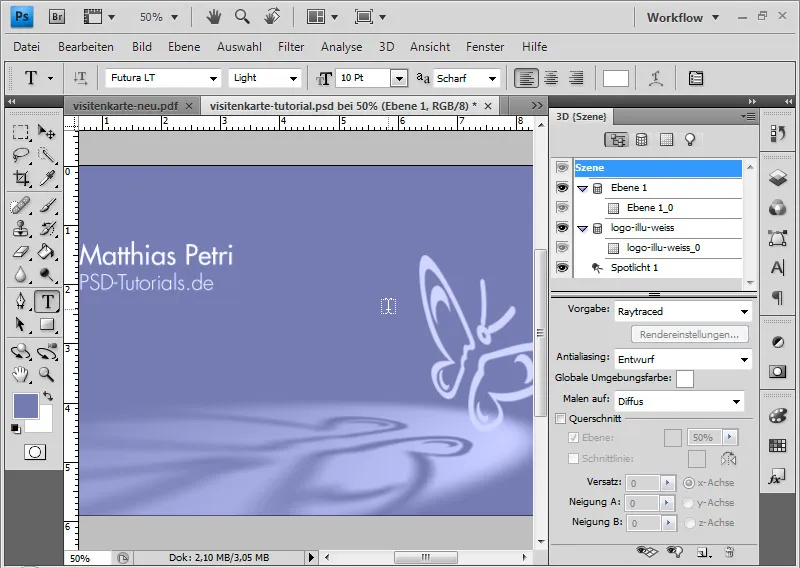
Task: Select the 3D Rotate tool
Action: 20,352
